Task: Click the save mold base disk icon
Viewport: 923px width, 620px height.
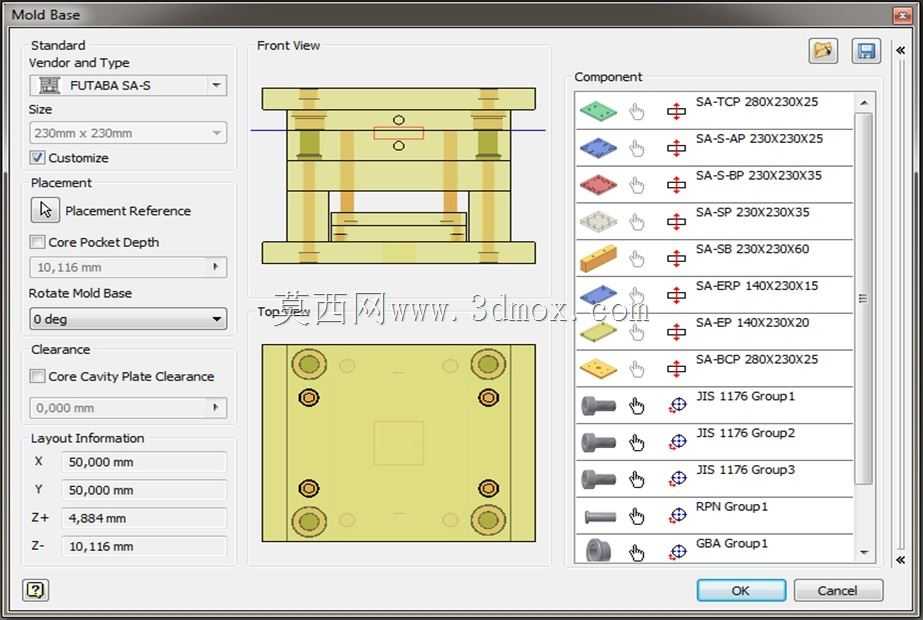Action: pos(866,51)
